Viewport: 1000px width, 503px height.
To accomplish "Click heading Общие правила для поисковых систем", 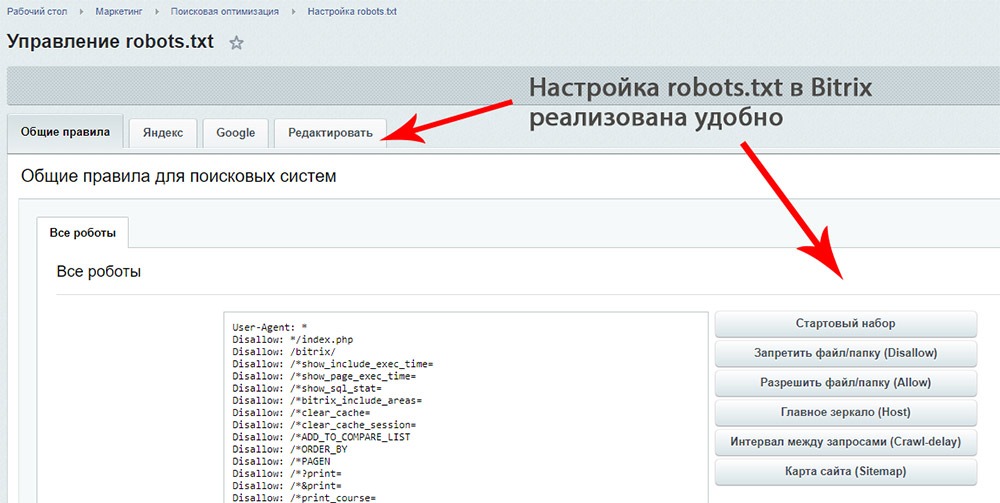I will 179,176.
